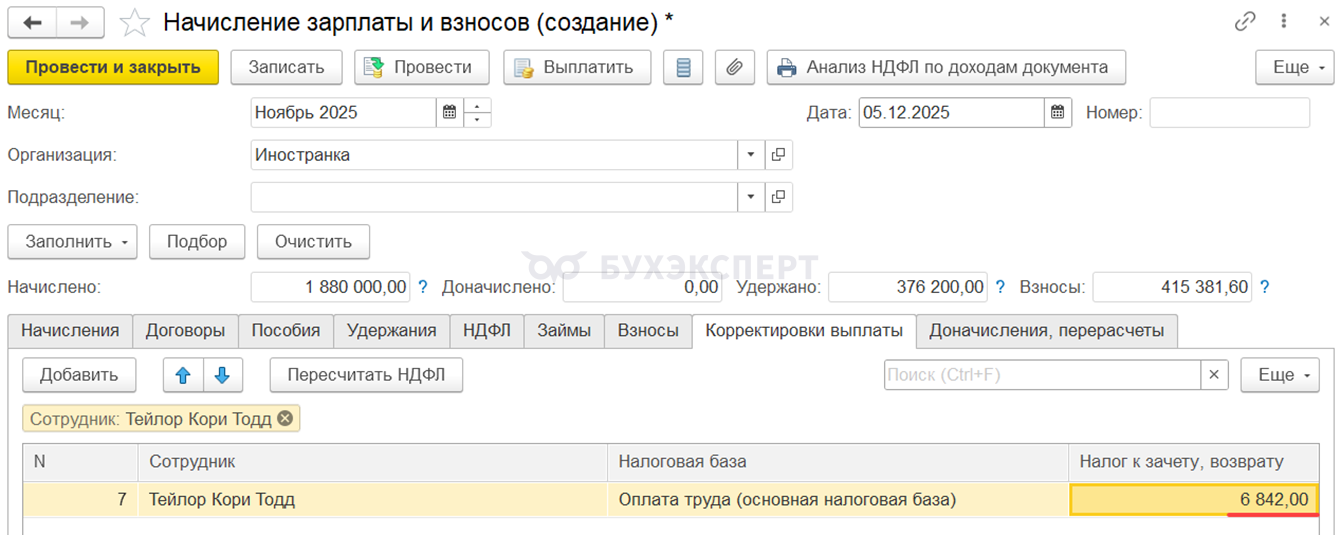The width and height of the screenshot is (1341, 535).
Task: Show help for Удержано amount
Action: [1000, 287]
